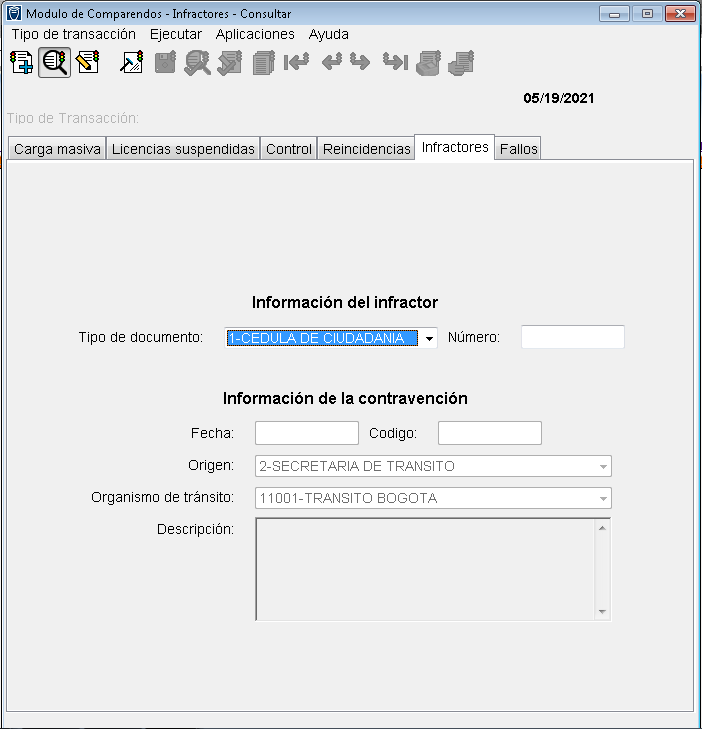The image size is (702, 729).
Task: Click the first record navigation arrow icon
Action: pyautogui.click(x=297, y=62)
